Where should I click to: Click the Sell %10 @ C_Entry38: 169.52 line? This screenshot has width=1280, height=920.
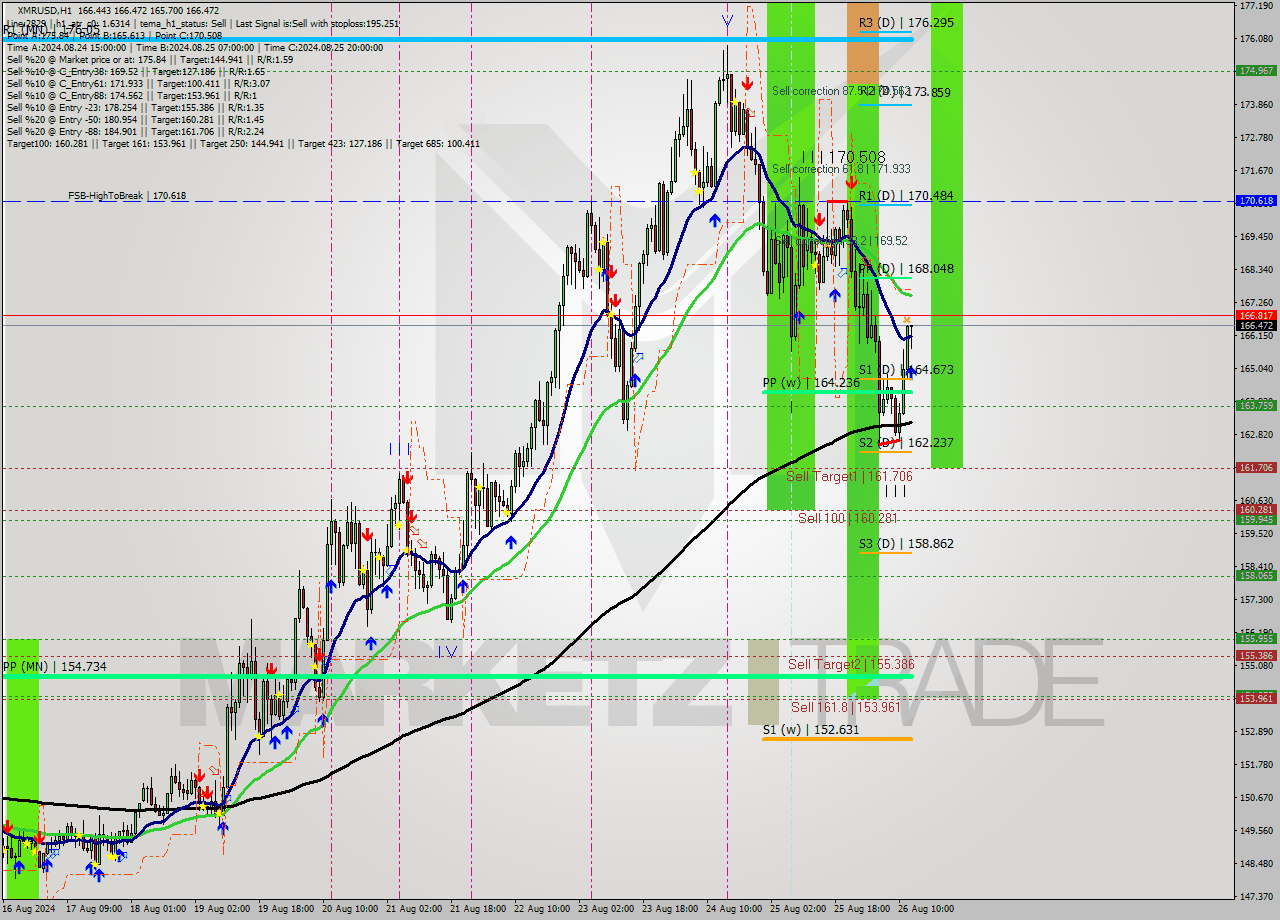[x=135, y=72]
